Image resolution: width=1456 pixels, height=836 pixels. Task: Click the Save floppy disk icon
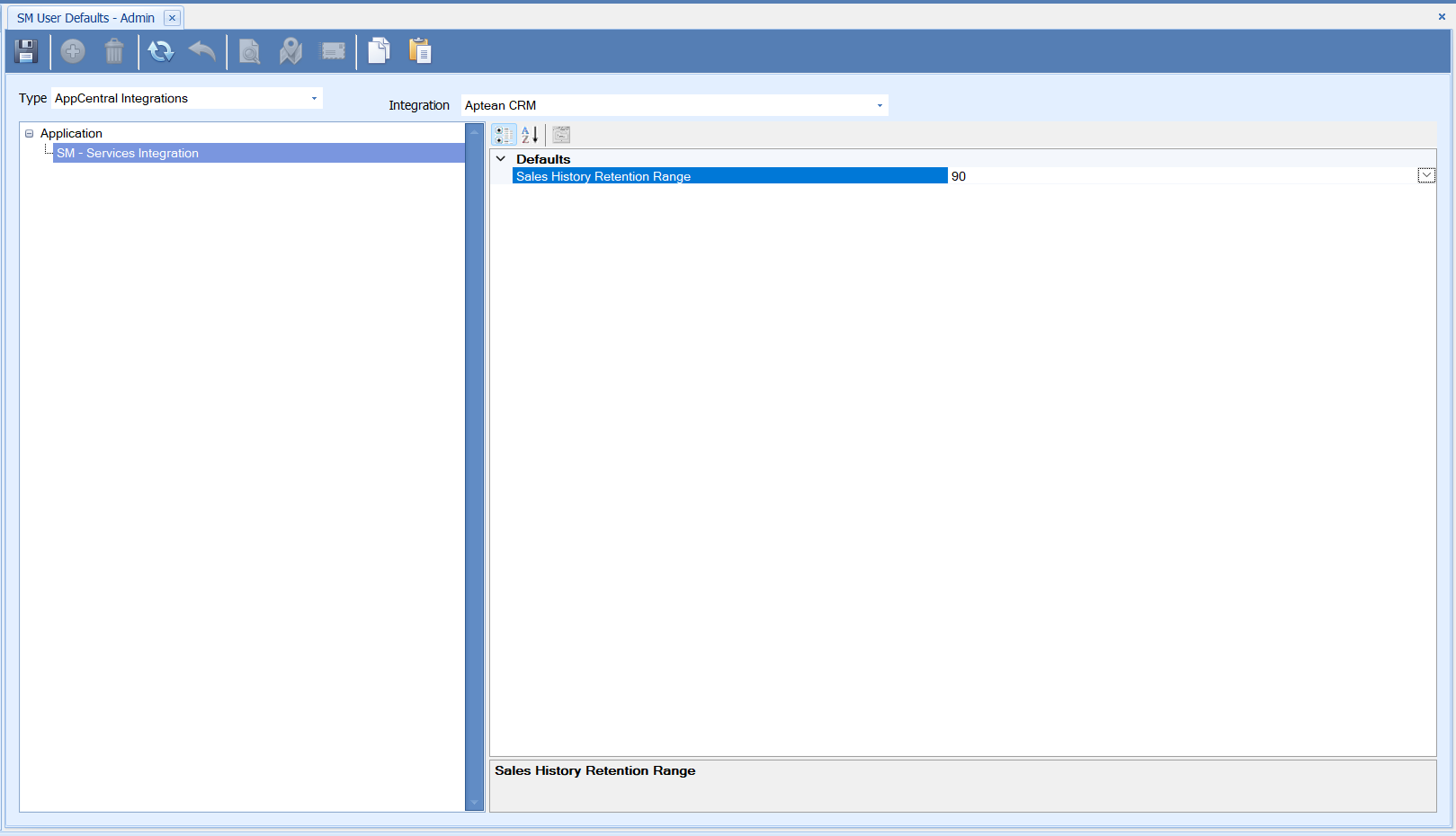[x=26, y=51]
